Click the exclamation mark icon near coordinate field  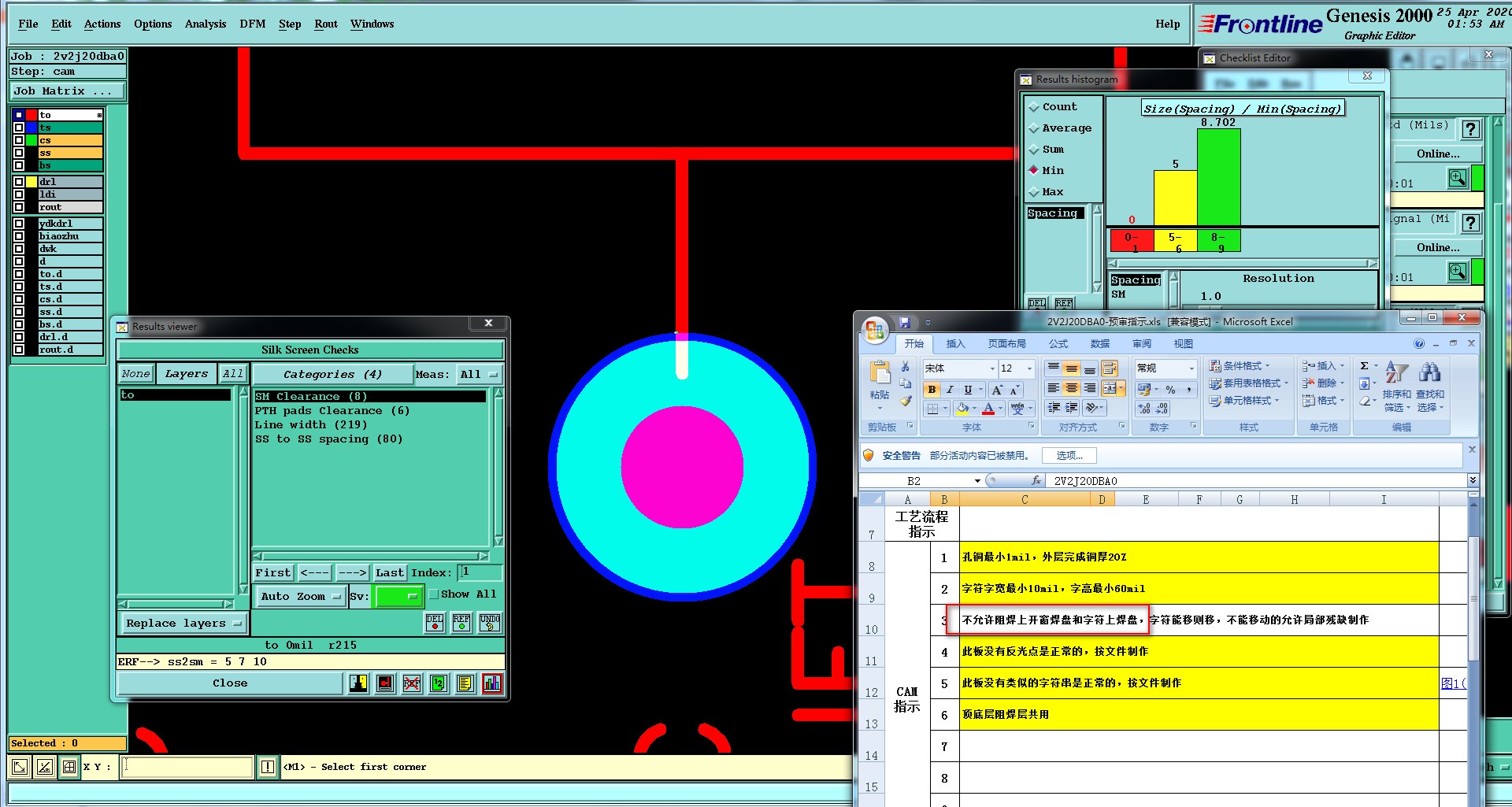click(268, 766)
